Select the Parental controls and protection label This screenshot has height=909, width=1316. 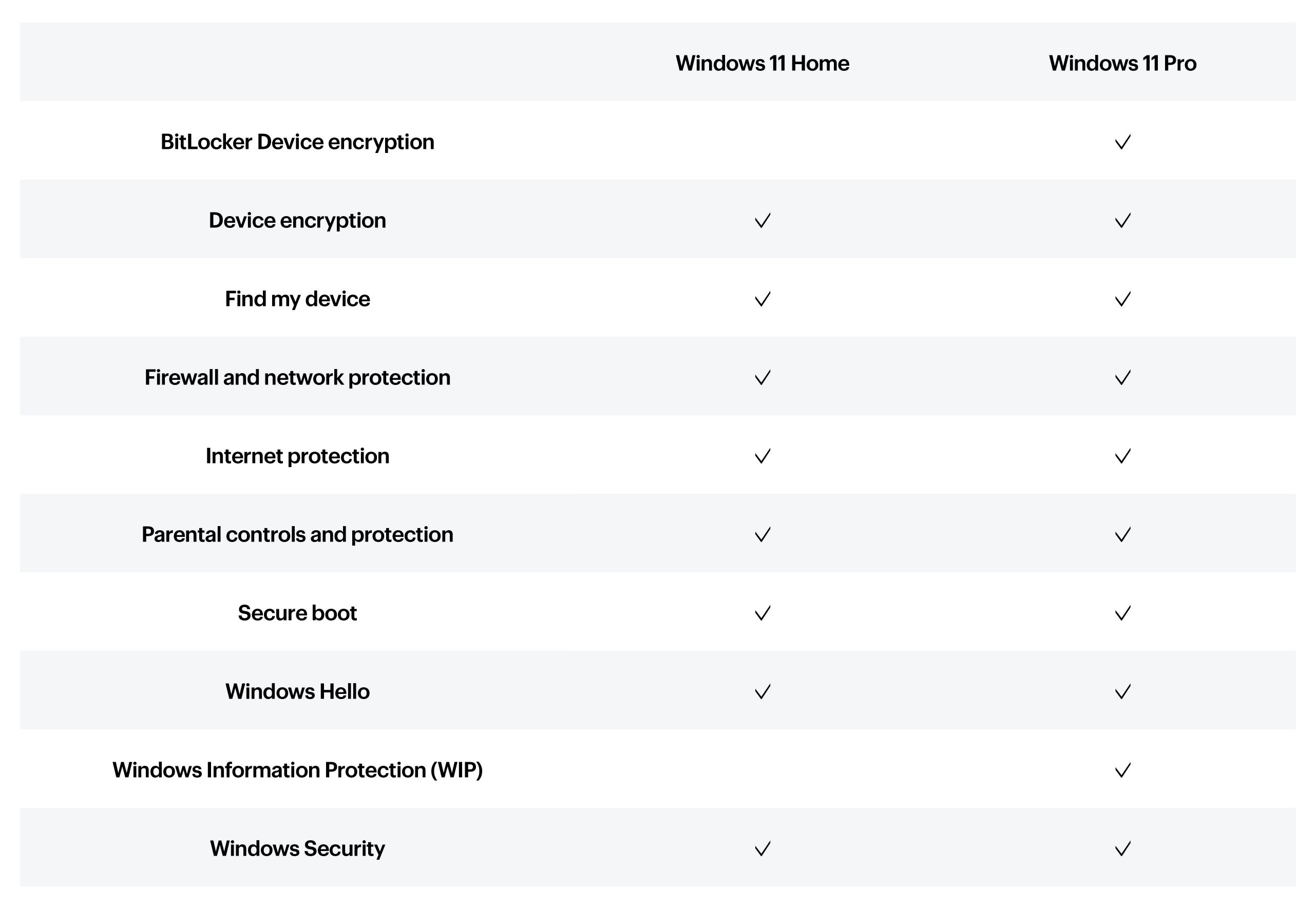(x=297, y=535)
